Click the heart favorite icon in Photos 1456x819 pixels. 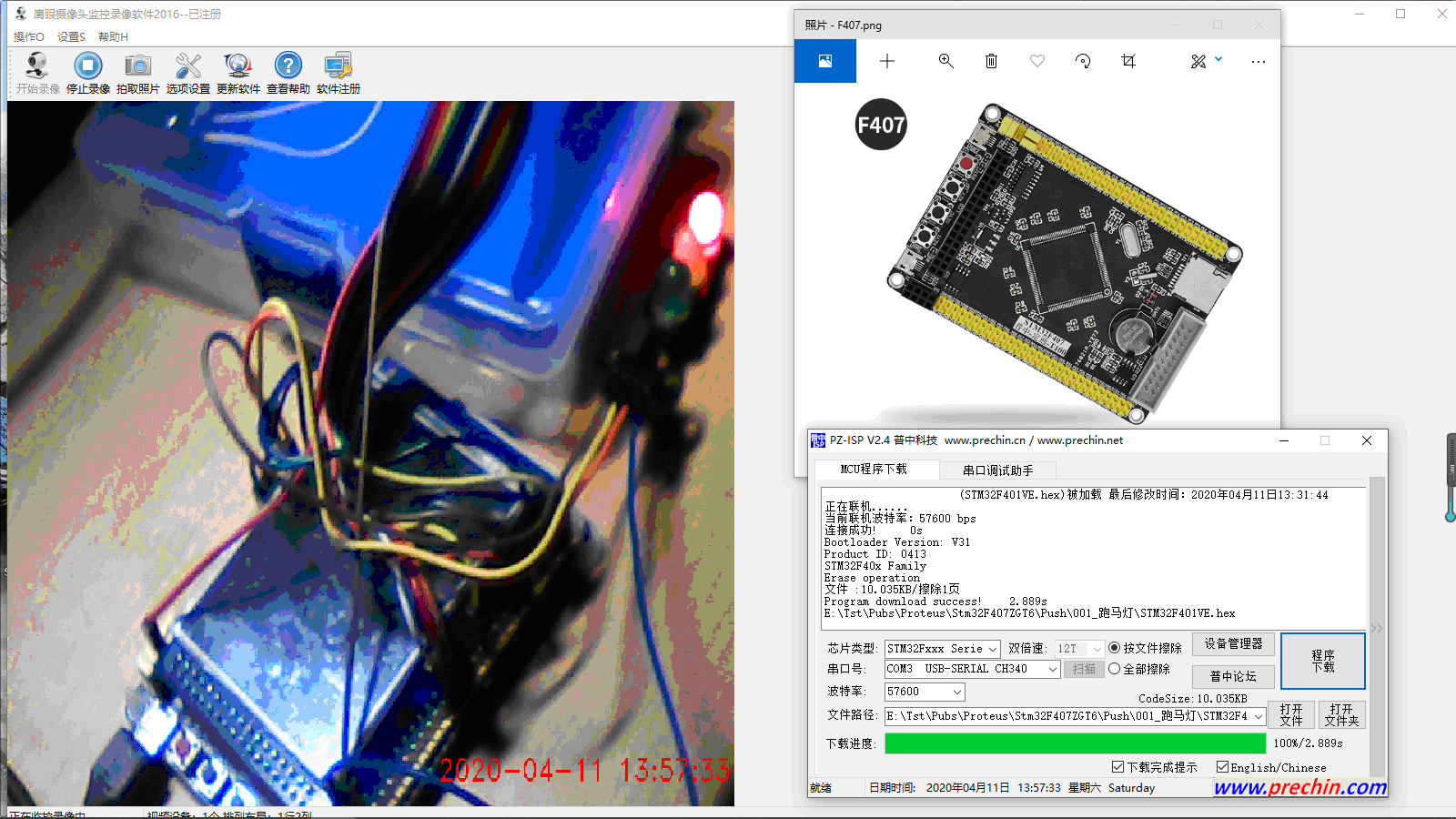pos(1037,61)
